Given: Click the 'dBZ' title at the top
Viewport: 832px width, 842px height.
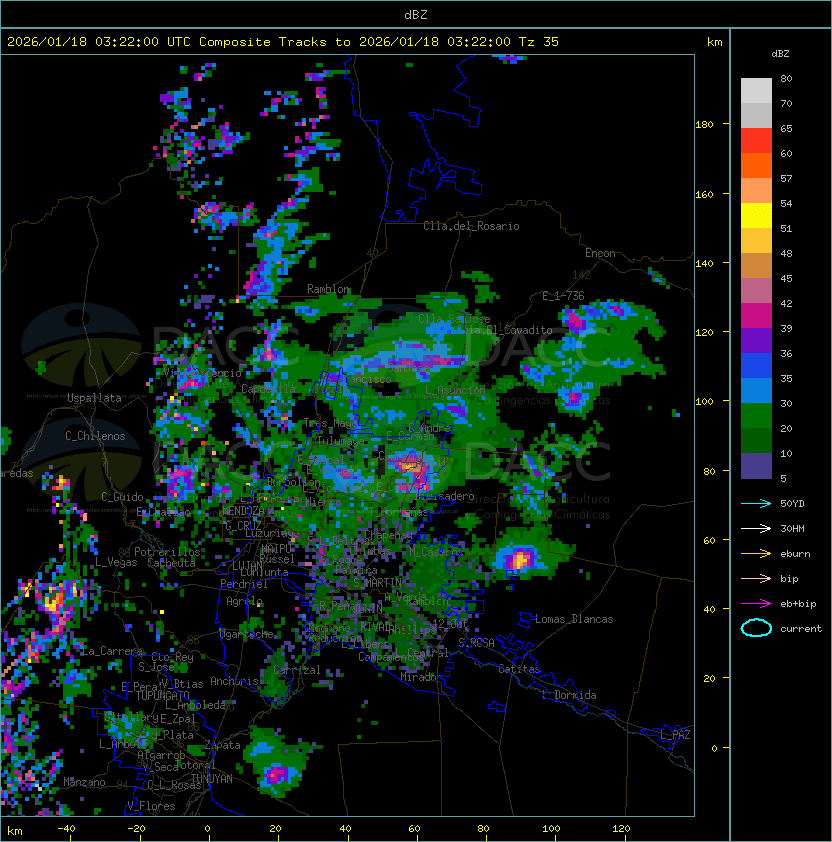Looking at the screenshot, I should pos(416,14).
